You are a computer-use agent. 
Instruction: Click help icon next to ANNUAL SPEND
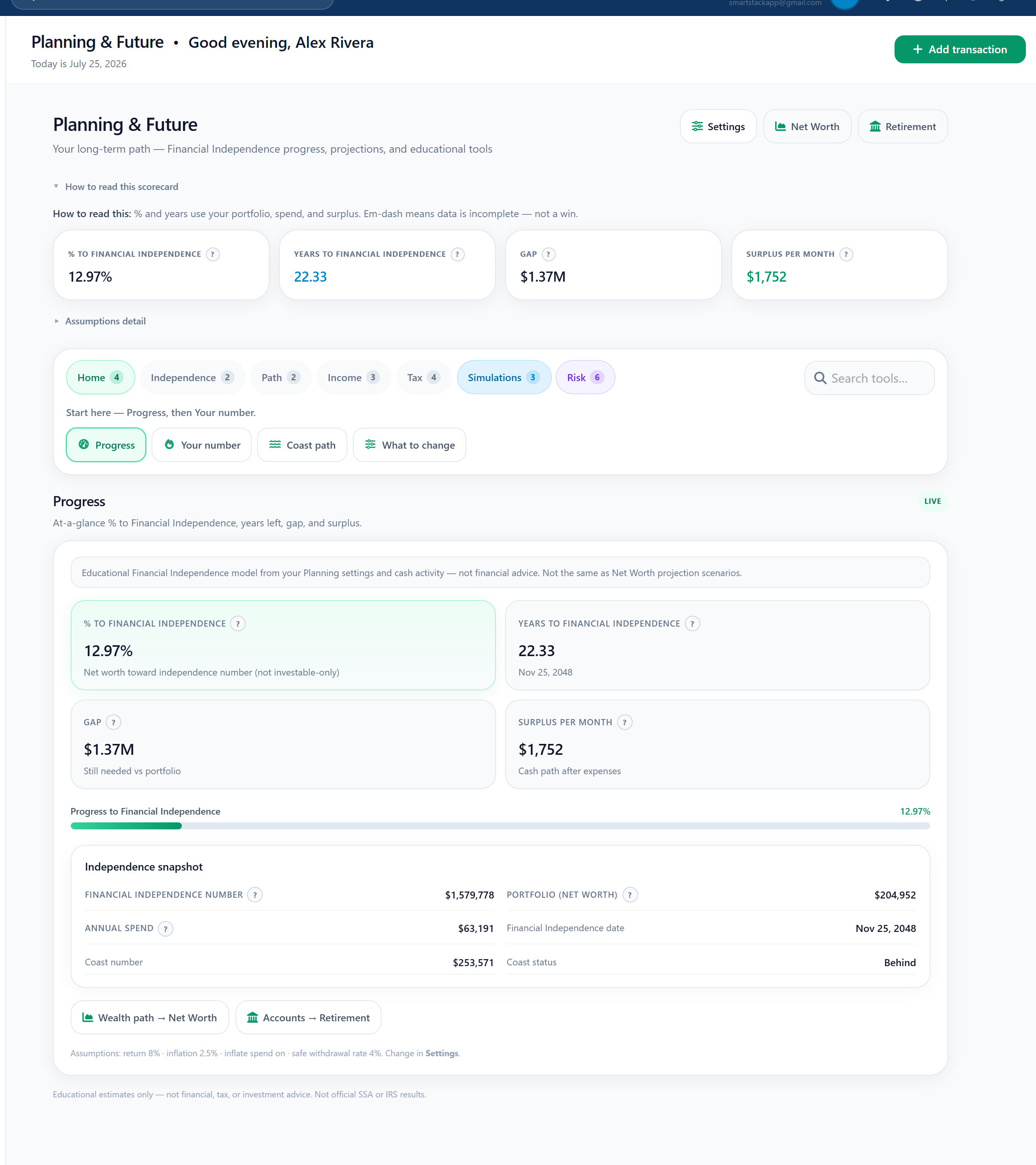click(166, 928)
